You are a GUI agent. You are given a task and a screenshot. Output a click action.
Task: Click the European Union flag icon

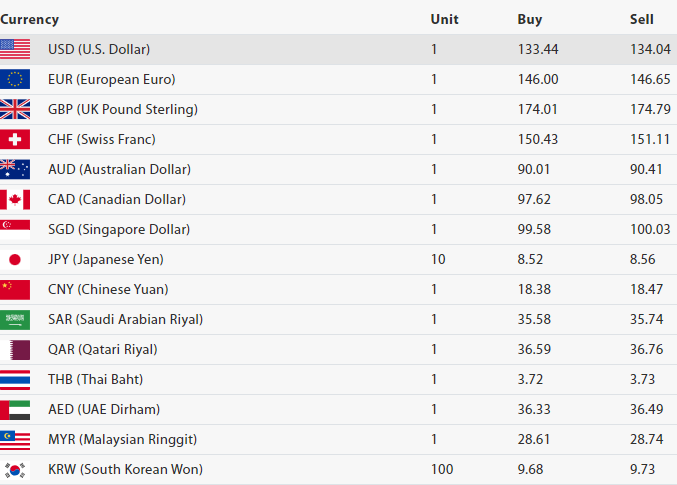(x=15, y=79)
